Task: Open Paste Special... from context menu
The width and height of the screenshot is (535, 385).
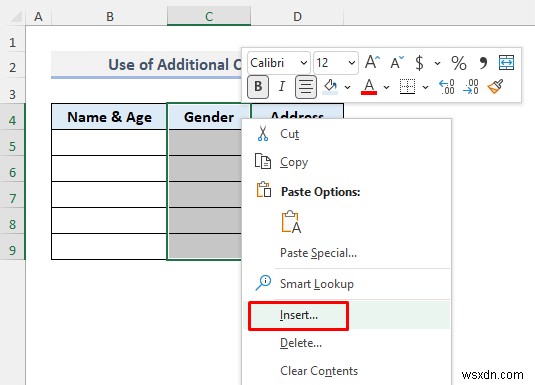Action: (347, 253)
